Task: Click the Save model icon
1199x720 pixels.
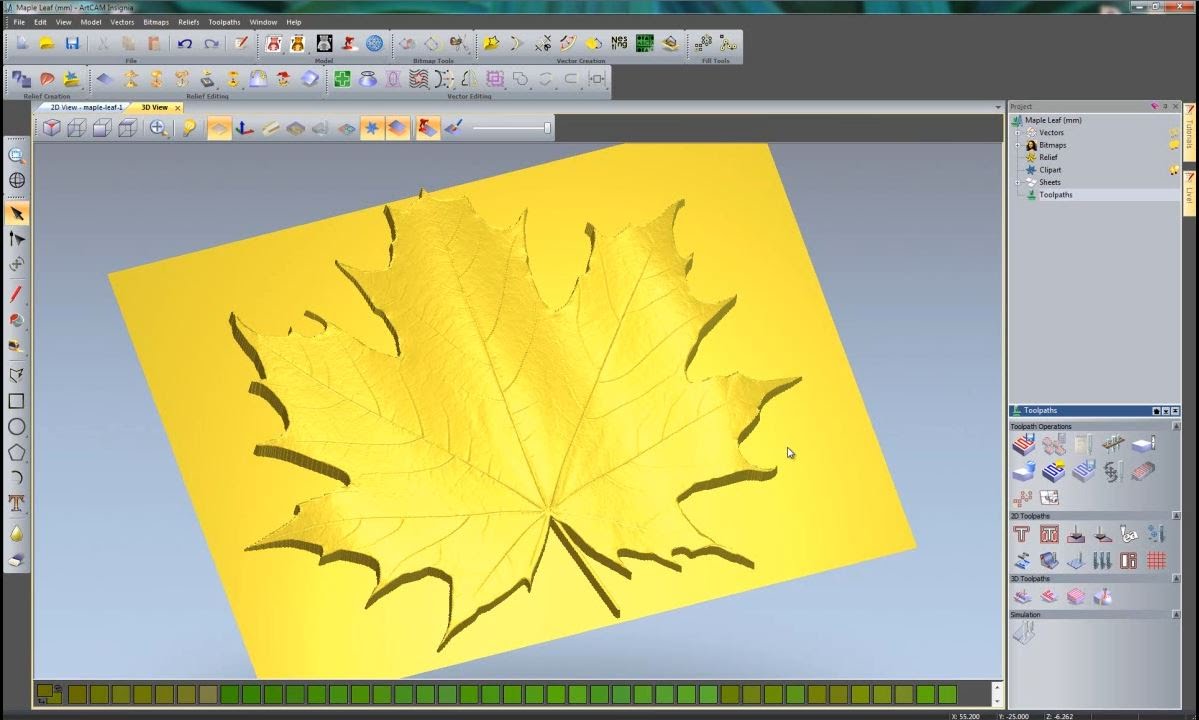Action: [x=72, y=44]
